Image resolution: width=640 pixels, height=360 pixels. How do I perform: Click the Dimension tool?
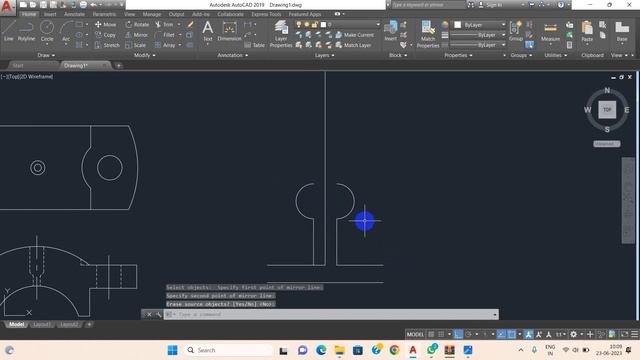229,31
